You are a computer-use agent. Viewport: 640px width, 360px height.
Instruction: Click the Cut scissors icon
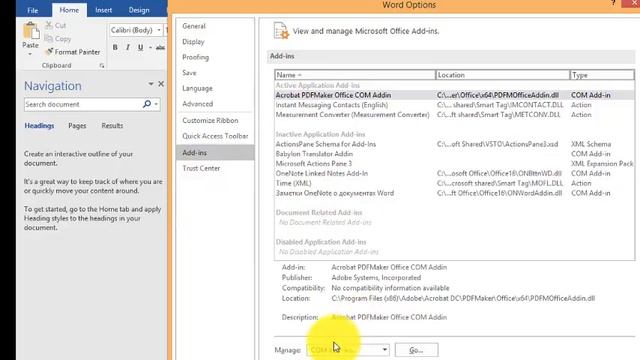click(x=49, y=25)
